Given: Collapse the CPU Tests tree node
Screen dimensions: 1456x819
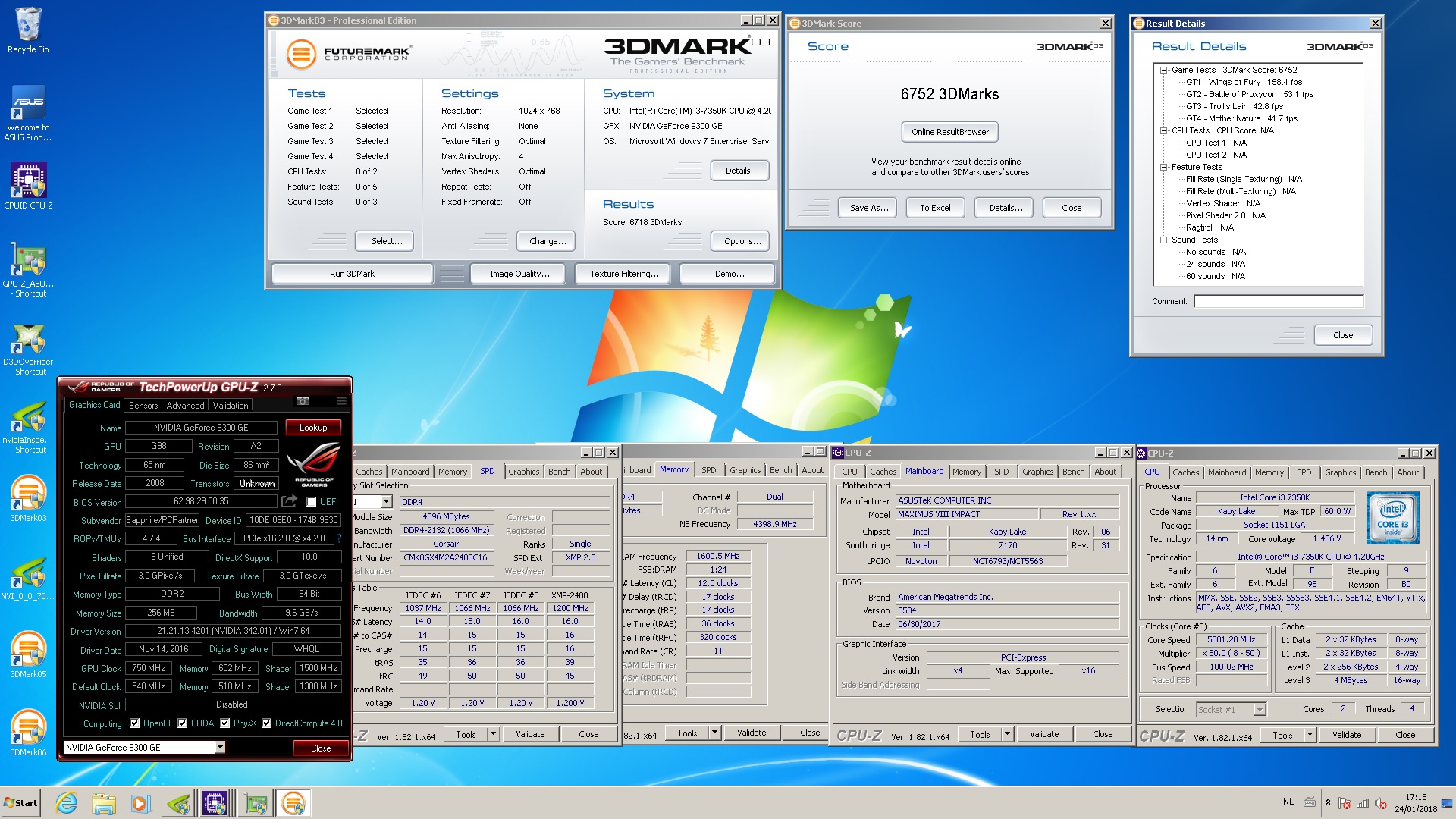Looking at the screenshot, I should pos(1163,130).
